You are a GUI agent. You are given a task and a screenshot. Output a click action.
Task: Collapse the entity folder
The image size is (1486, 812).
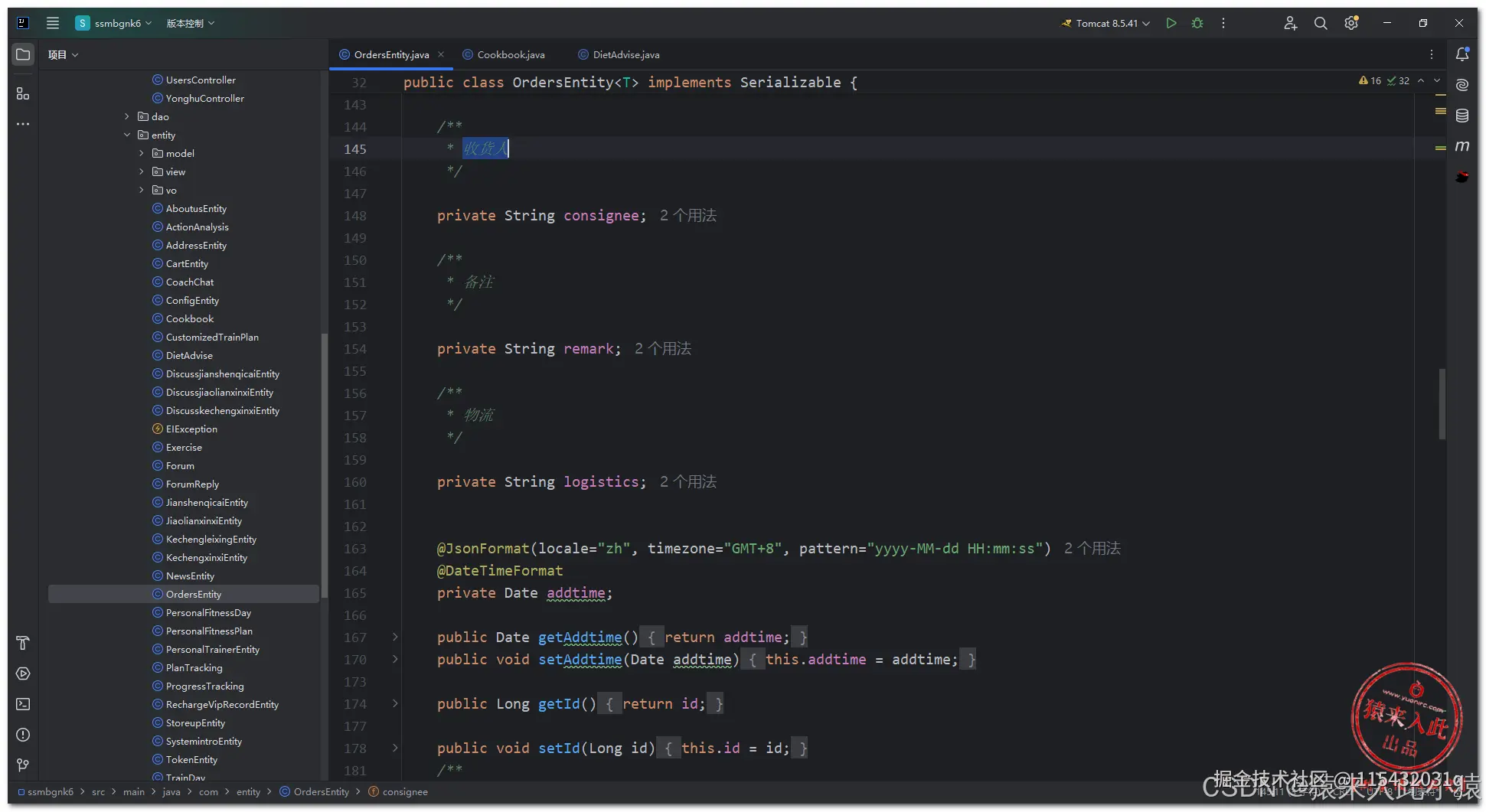pyautogui.click(x=127, y=135)
